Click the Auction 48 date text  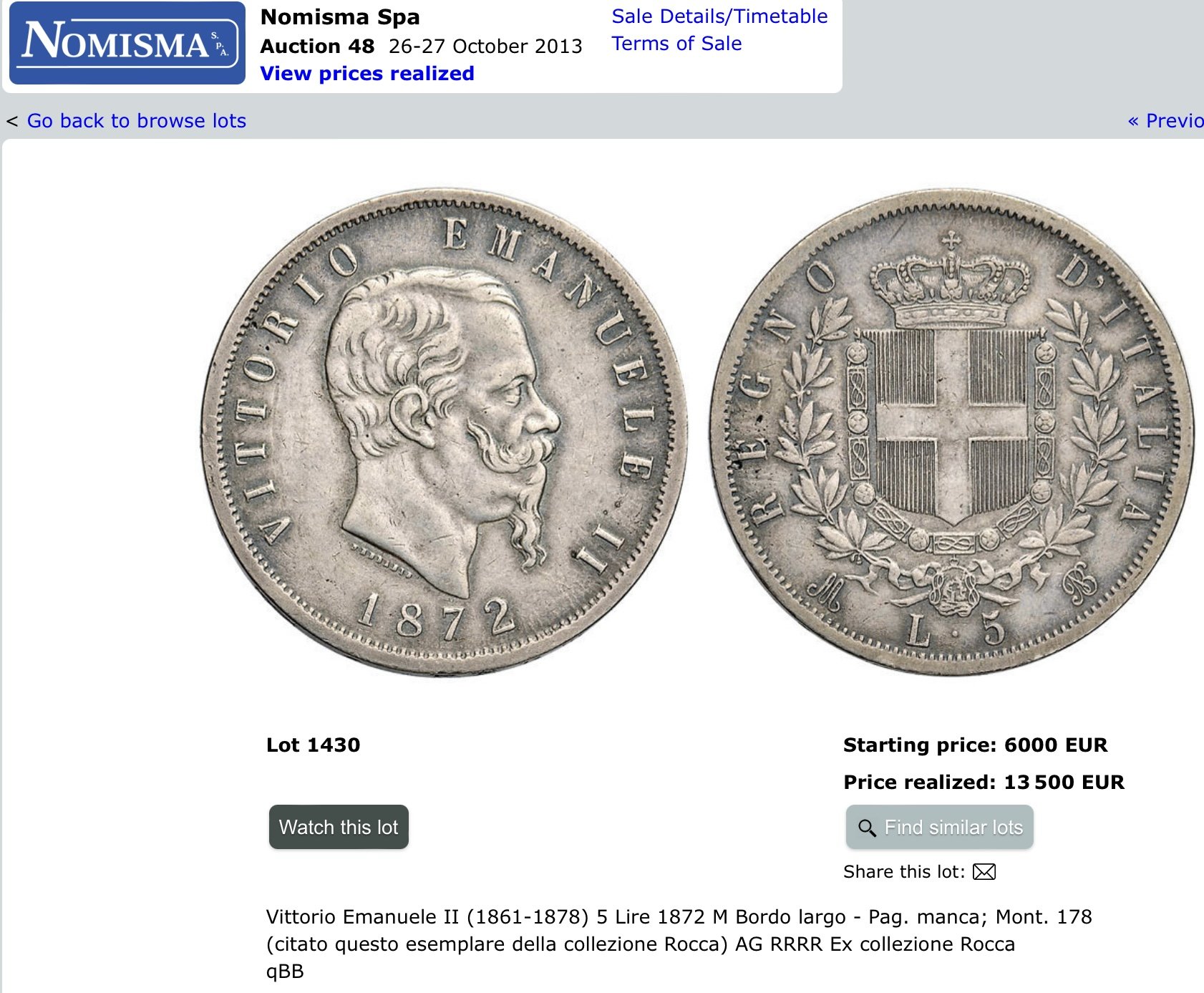[421, 46]
